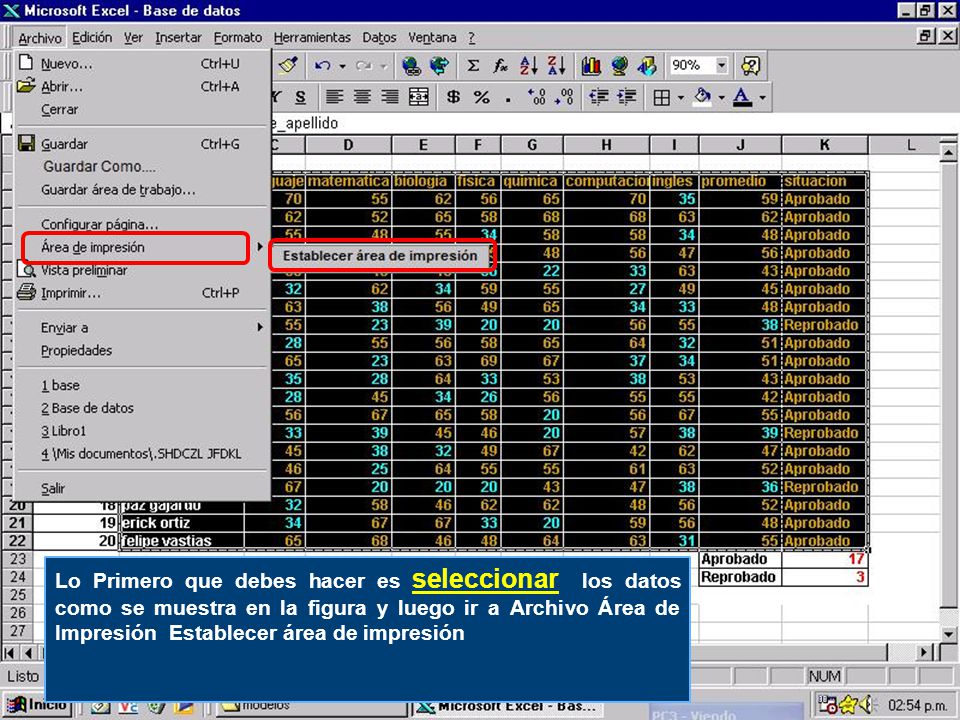
Task: Select row header 22
Action: (x=17, y=541)
